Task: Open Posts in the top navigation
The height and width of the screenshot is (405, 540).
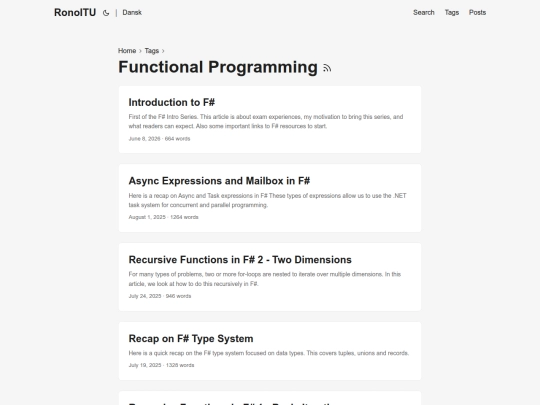Action: 477,12
